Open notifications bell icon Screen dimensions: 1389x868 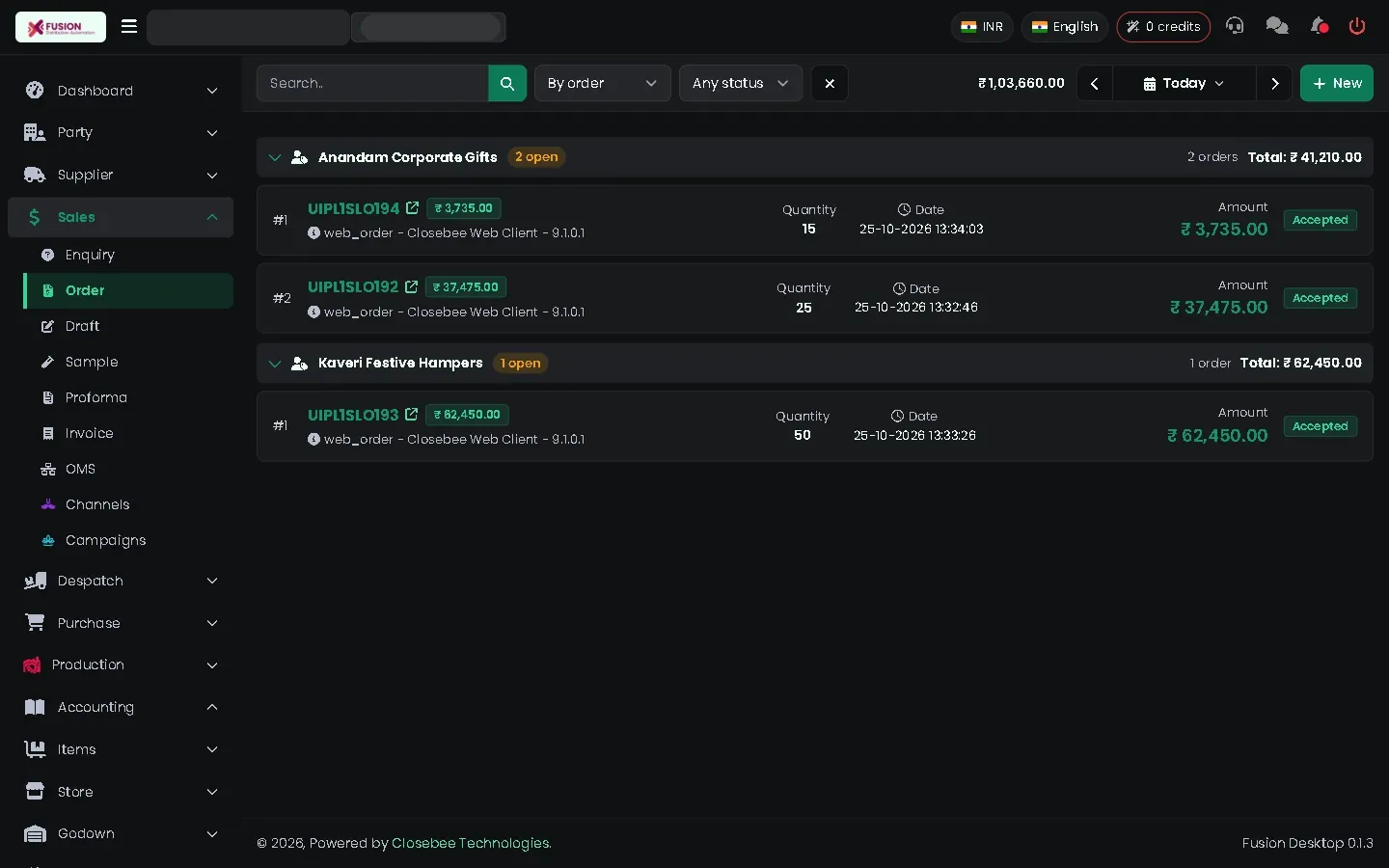click(x=1319, y=26)
